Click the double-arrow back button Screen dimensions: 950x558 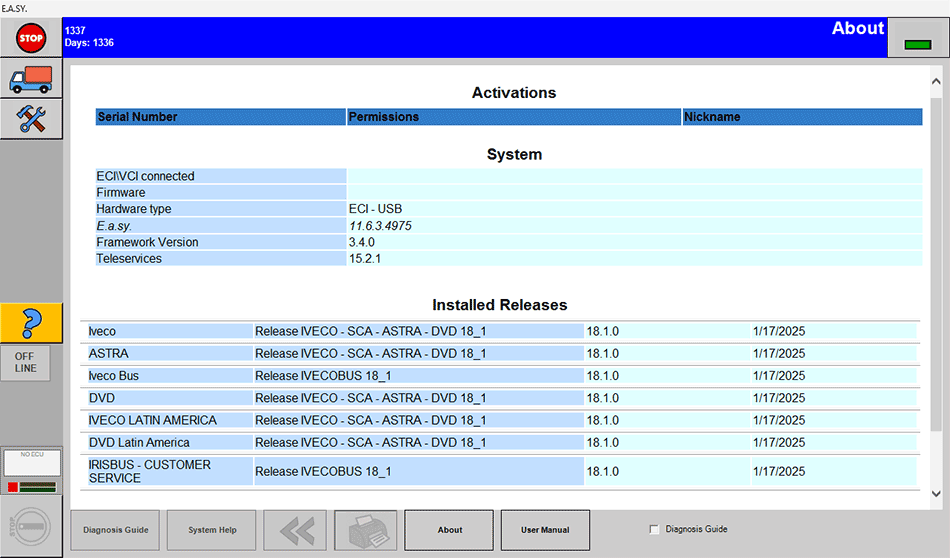tap(295, 530)
